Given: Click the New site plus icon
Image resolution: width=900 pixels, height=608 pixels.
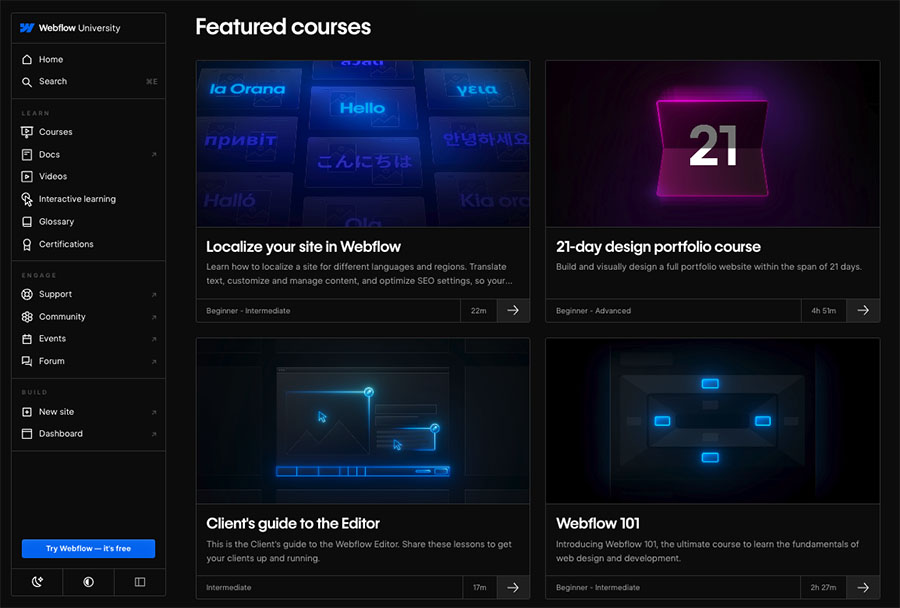Looking at the screenshot, I should (27, 412).
